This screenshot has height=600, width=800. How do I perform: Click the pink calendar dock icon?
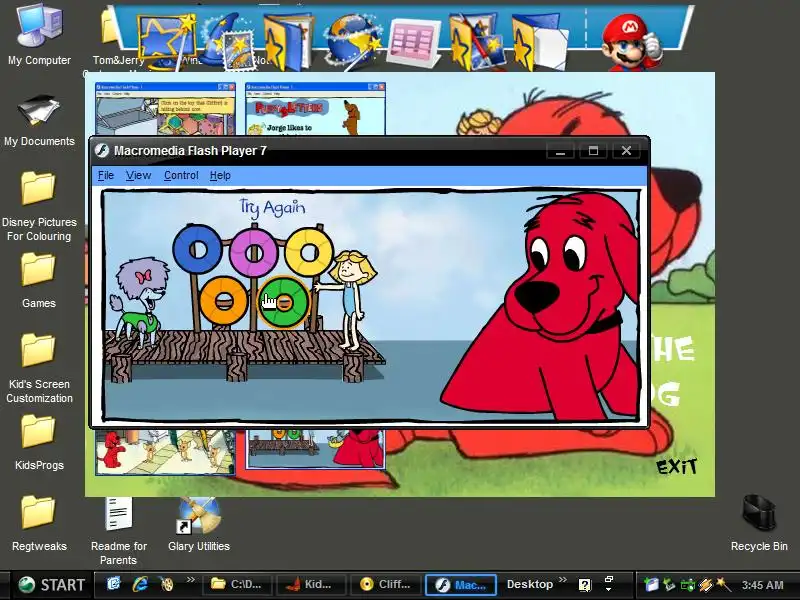click(414, 43)
